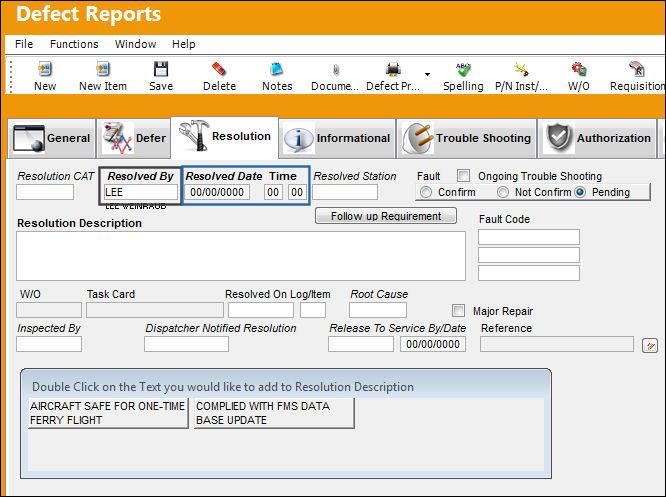Screen dimensions: 666x497
Task: Enable Ongoing Trouble Shooting checkbox
Action: coord(463,175)
